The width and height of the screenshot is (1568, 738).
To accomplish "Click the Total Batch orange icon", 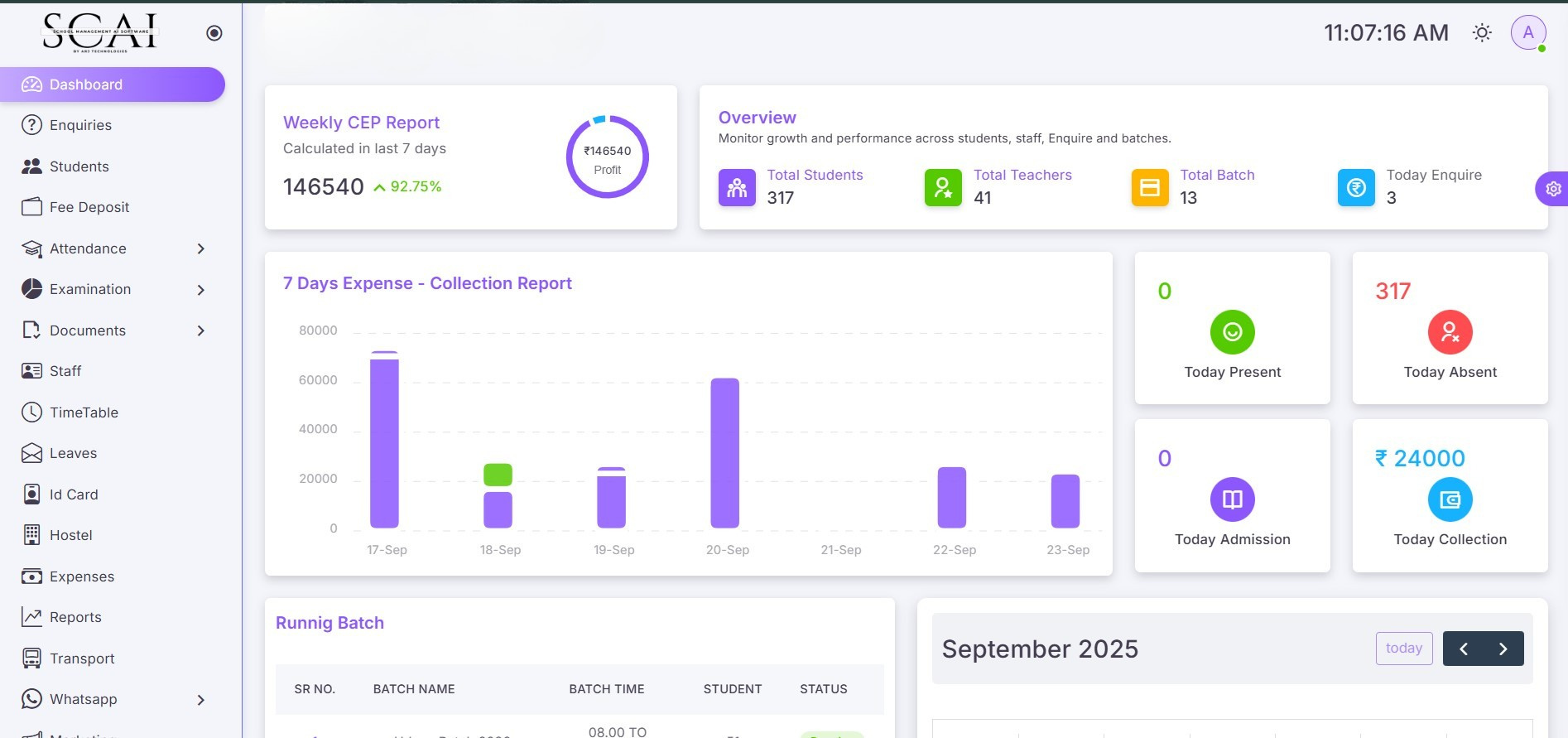I will pyautogui.click(x=1150, y=188).
